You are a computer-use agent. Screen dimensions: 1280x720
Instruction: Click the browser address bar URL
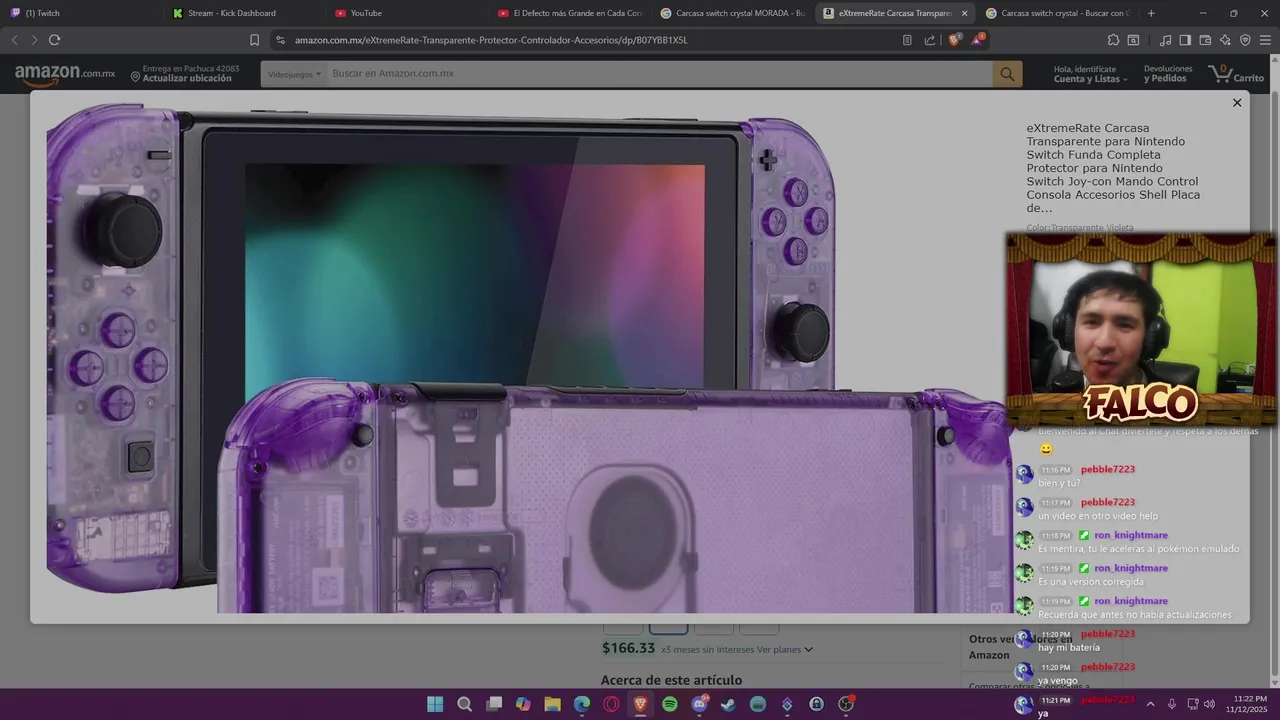491,40
